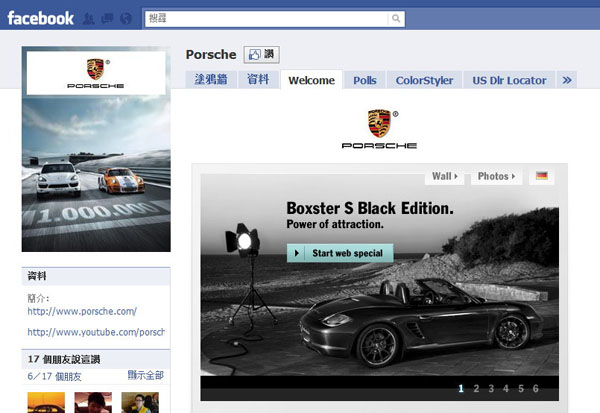
Task: Open the ColorStyler tab
Action: pos(424,80)
